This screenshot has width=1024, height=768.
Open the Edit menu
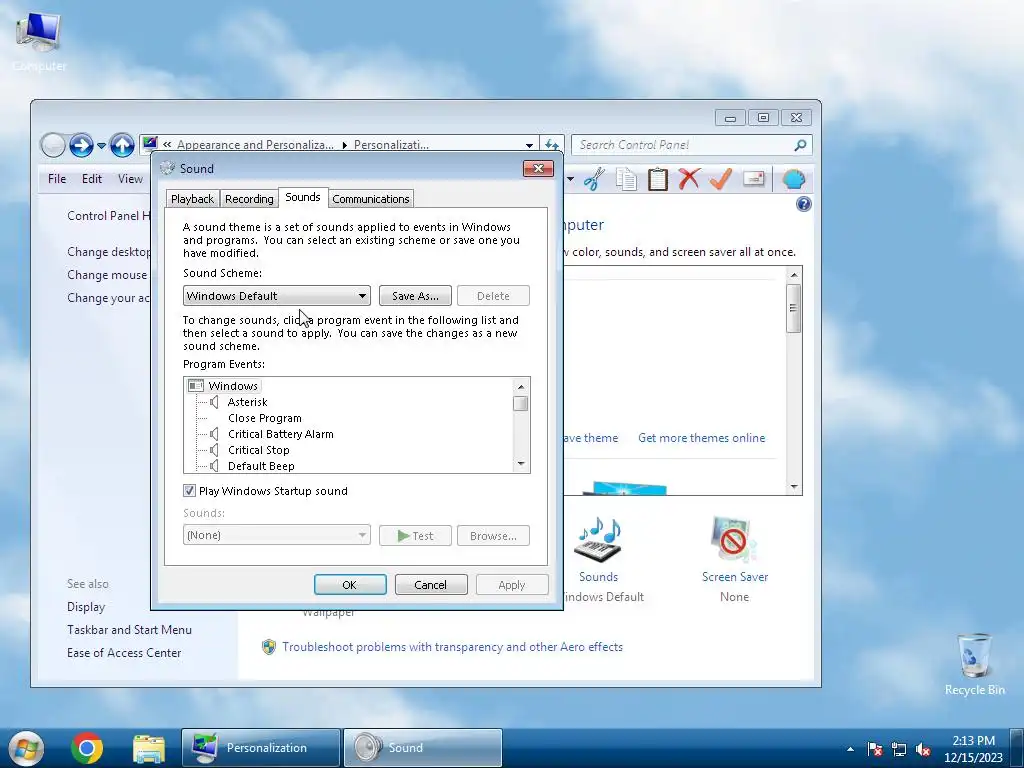tap(91, 179)
